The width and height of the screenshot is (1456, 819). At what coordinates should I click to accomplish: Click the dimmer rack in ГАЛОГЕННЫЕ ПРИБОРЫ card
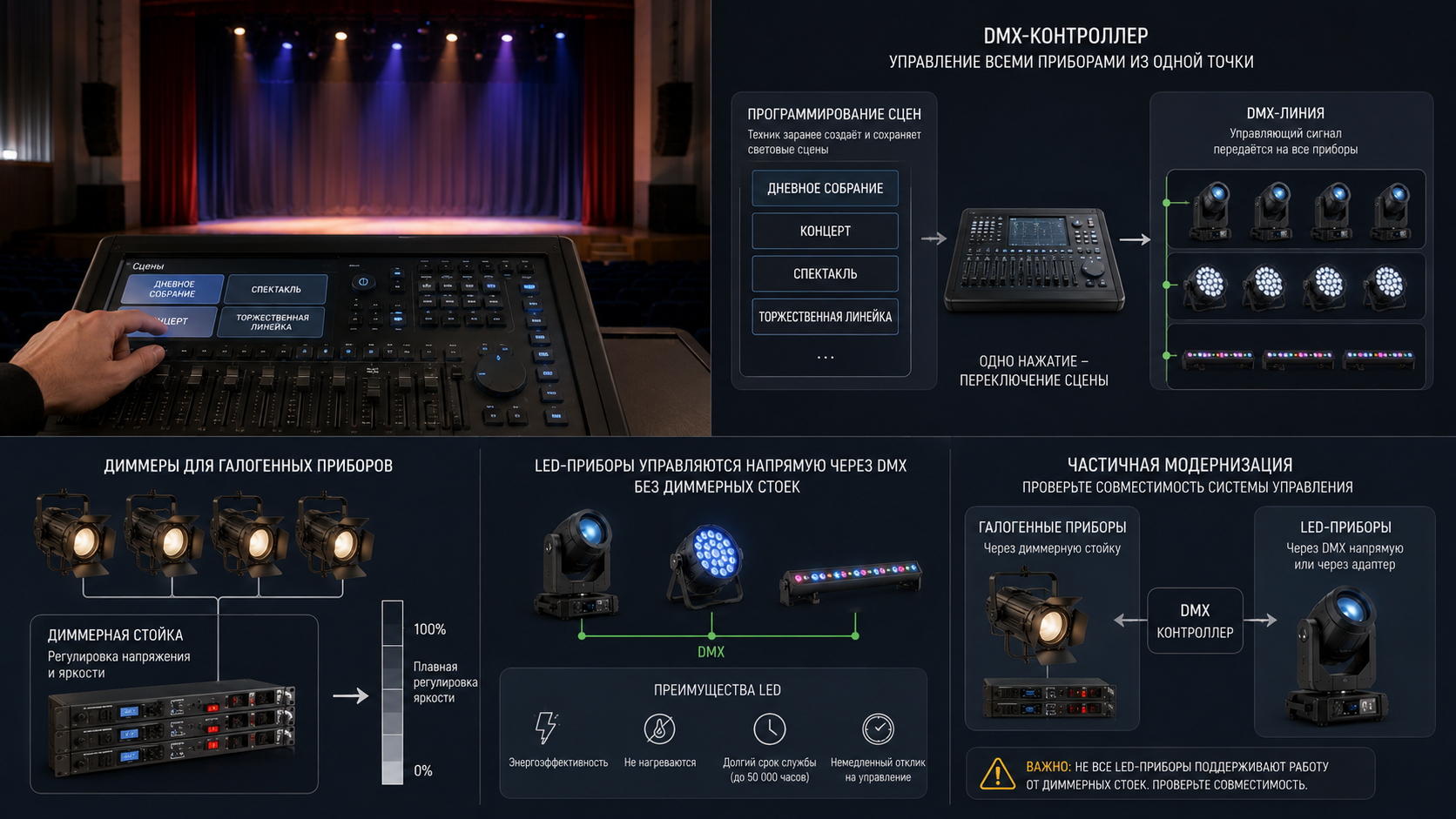tap(1049, 698)
